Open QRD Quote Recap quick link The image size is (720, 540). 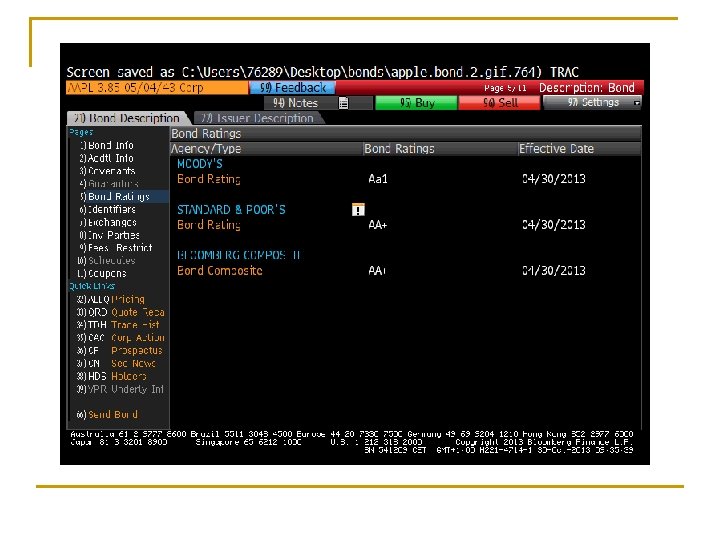pyautogui.click(x=120, y=312)
